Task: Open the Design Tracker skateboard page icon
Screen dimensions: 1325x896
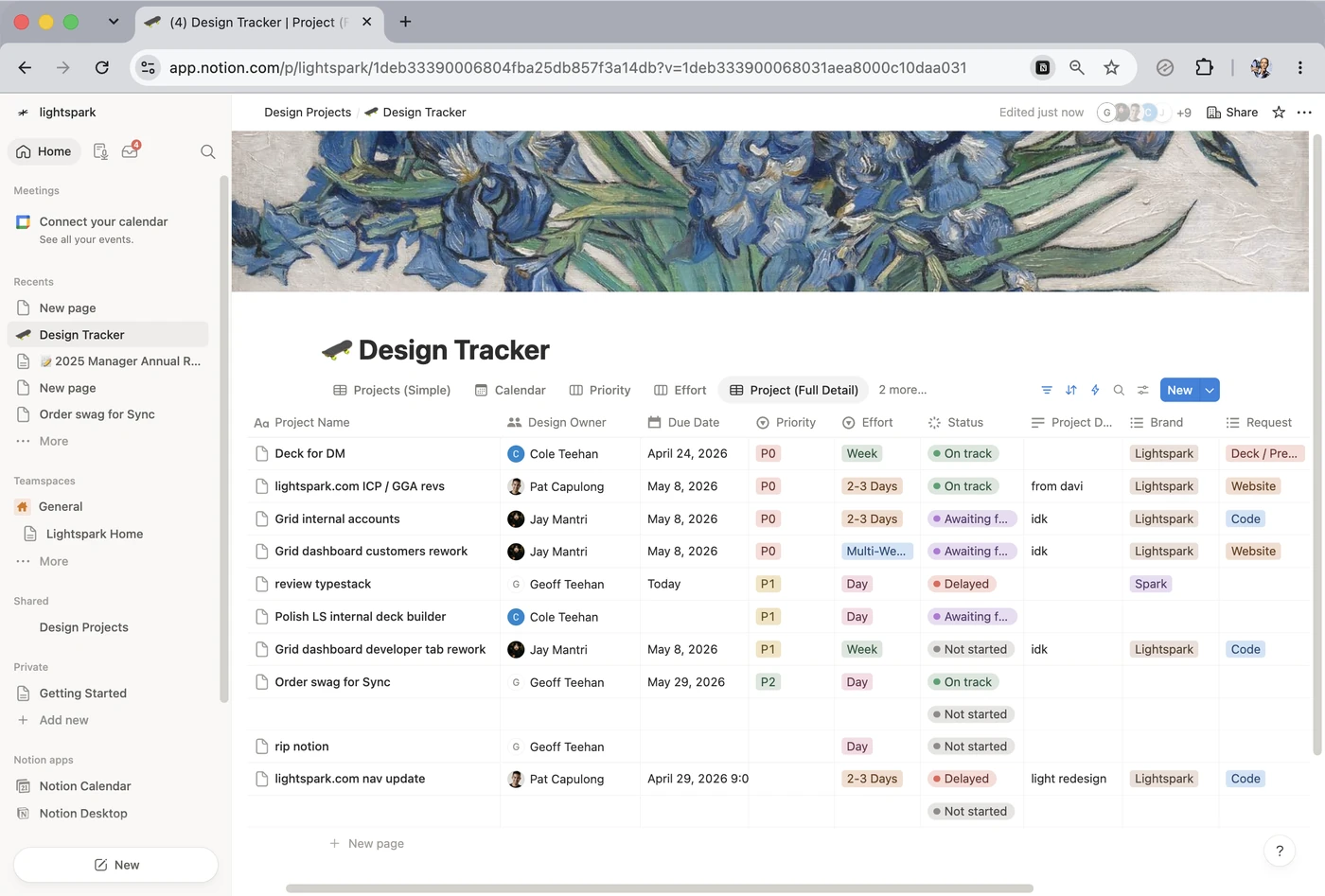Action: [337, 350]
